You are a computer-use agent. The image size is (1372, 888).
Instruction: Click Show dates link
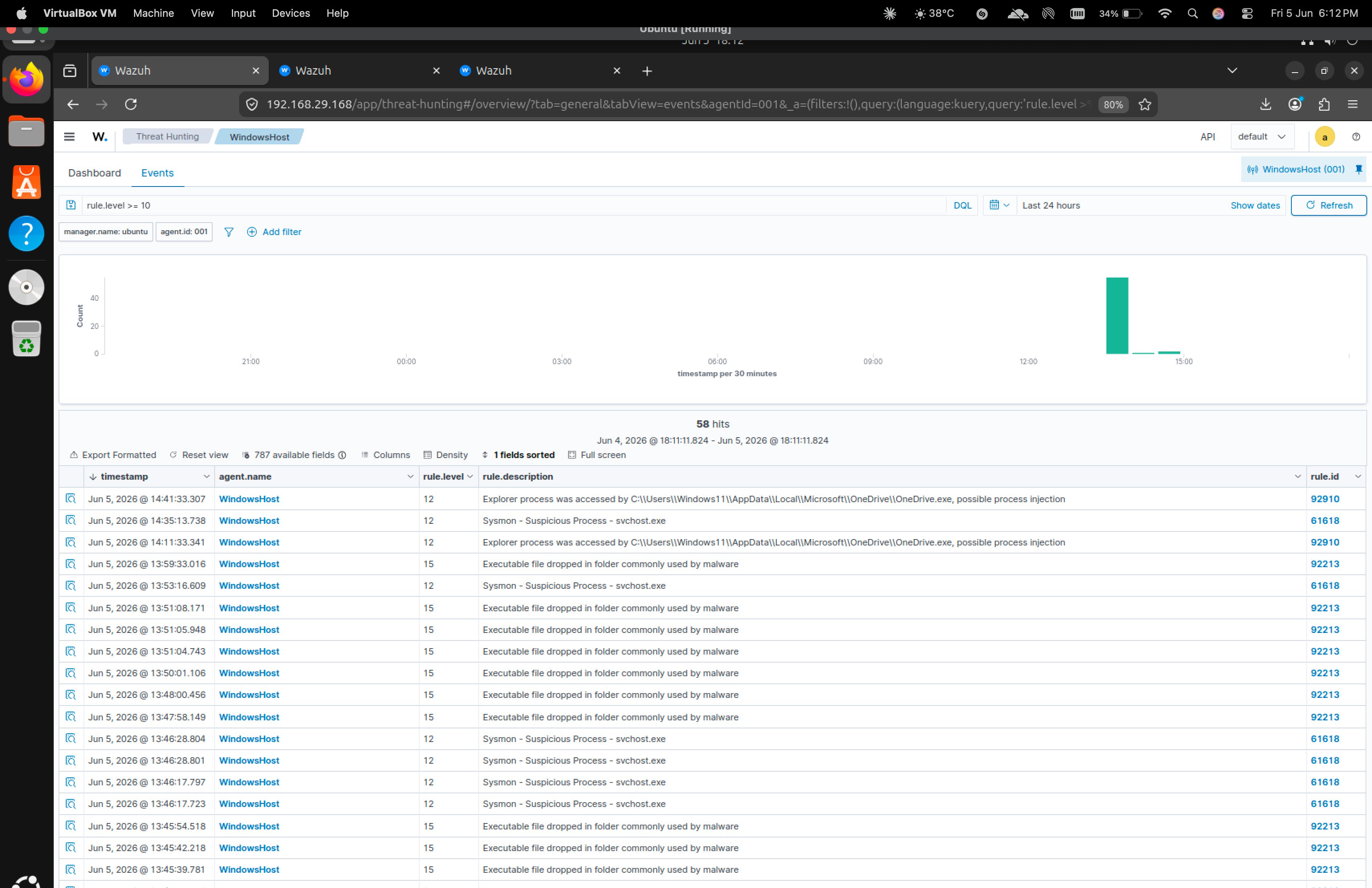[x=1255, y=205]
